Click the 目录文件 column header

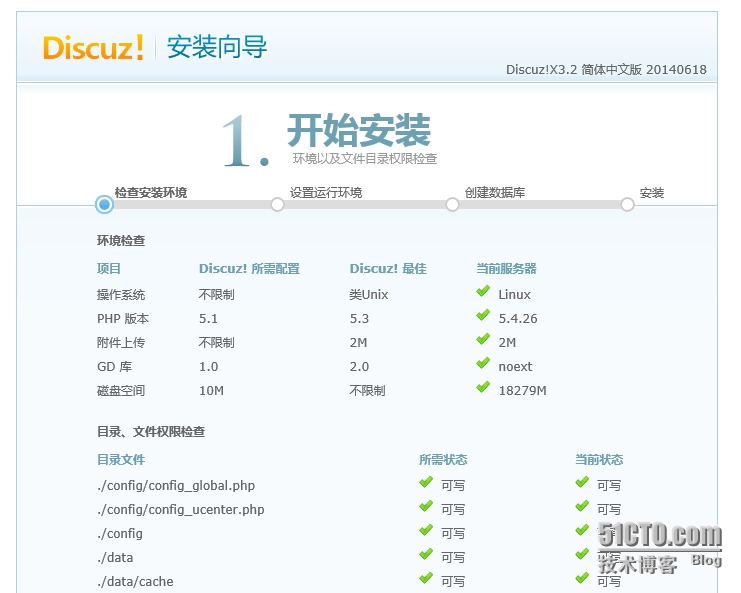(121, 459)
